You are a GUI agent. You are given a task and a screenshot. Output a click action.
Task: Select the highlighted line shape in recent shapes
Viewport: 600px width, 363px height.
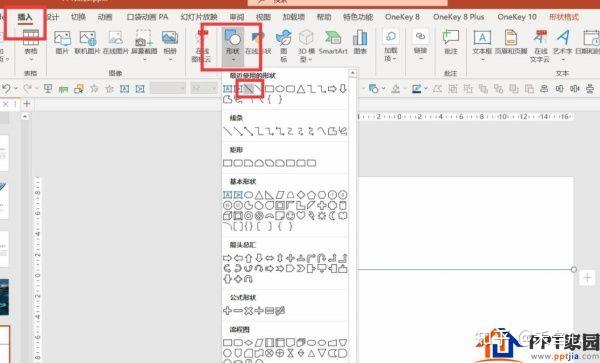click(249, 89)
